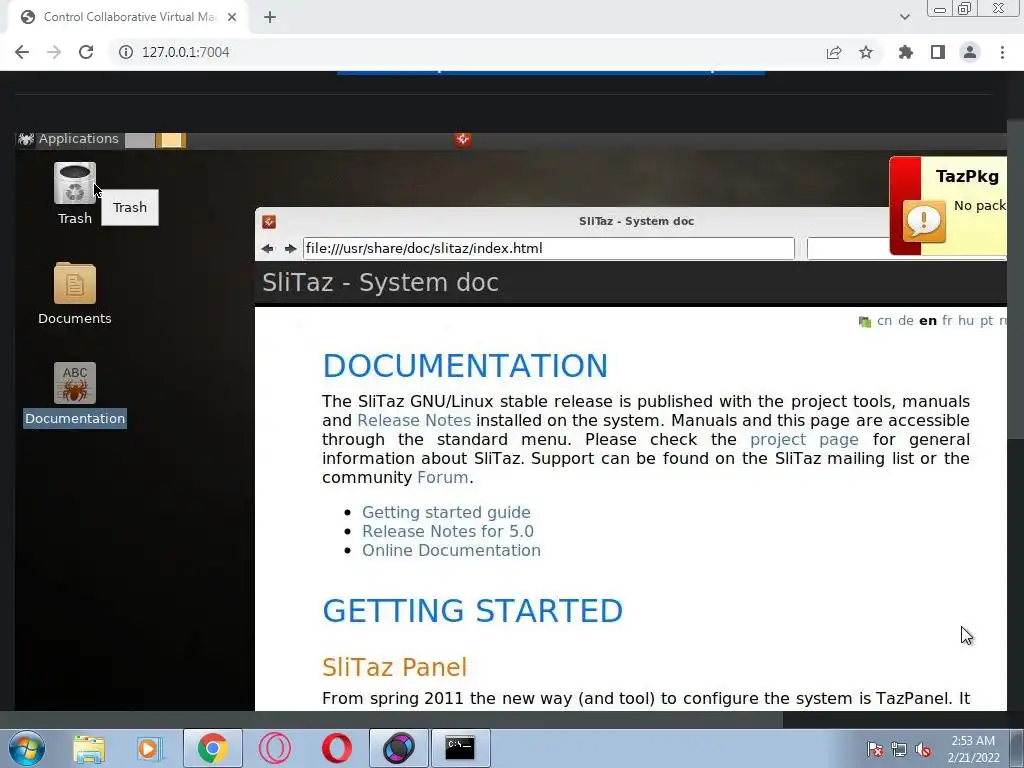
Task: Open the Command Prompt taskbar icon
Action: 460,748
